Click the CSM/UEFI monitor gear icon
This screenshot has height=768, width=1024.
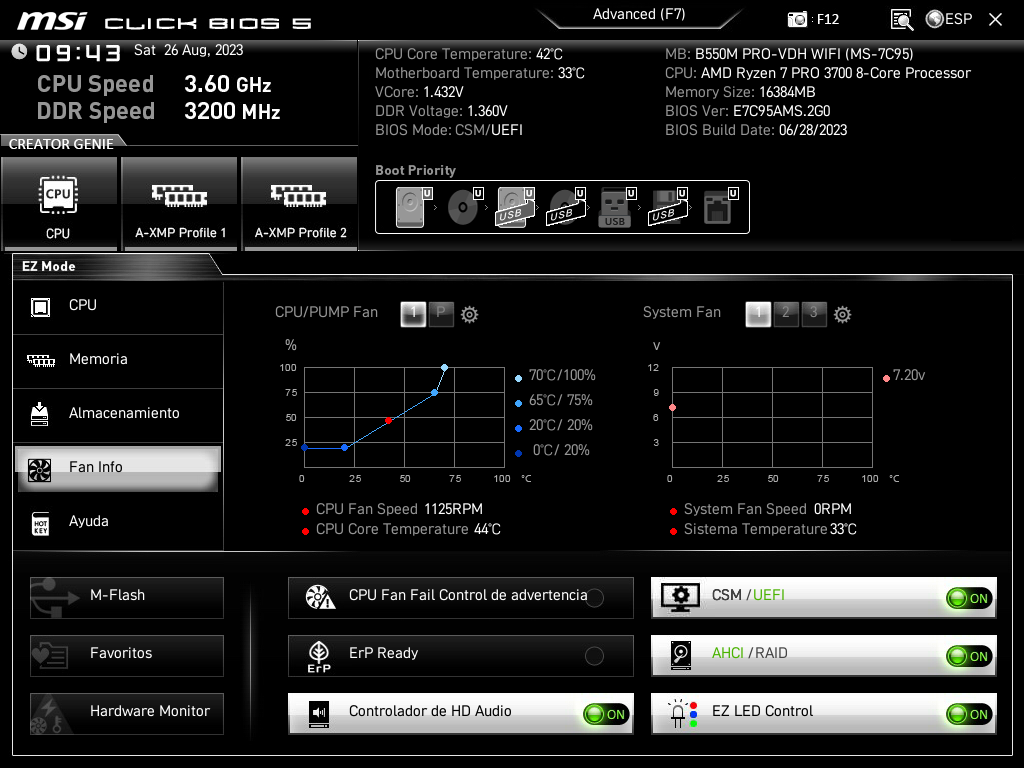pos(680,597)
